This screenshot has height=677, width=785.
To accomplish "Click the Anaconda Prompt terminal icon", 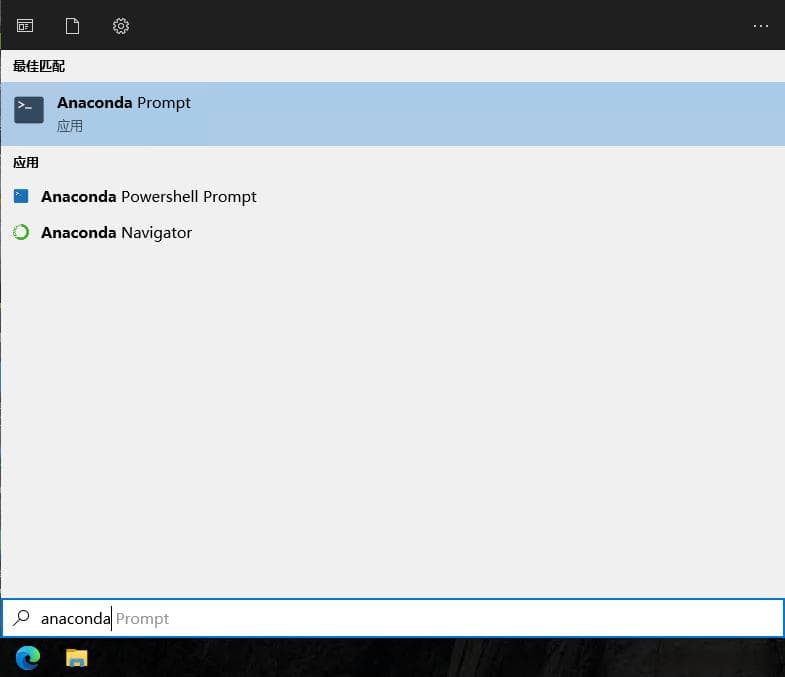I will pyautogui.click(x=29, y=110).
